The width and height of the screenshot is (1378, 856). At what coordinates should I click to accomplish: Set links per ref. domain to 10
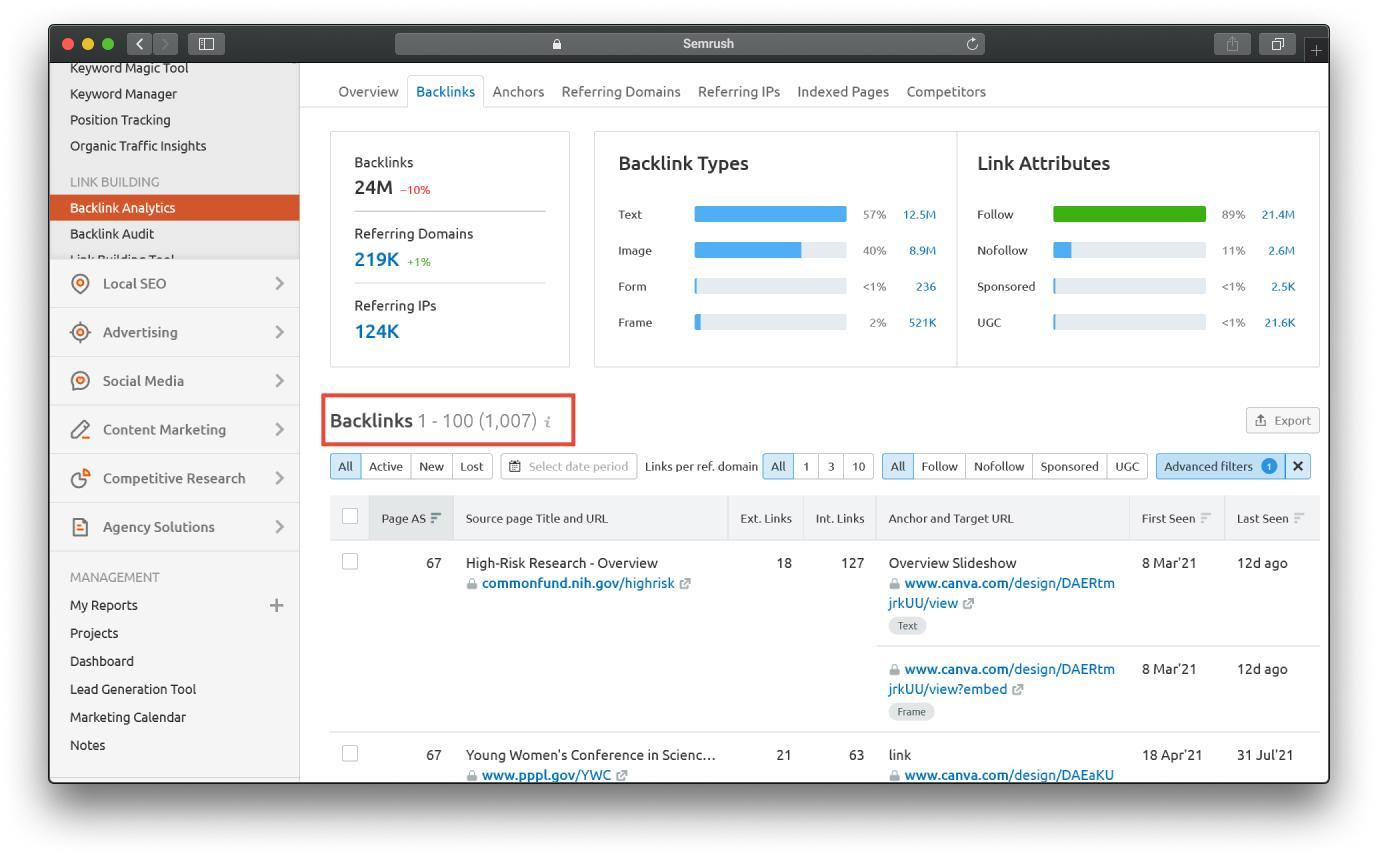coord(858,466)
